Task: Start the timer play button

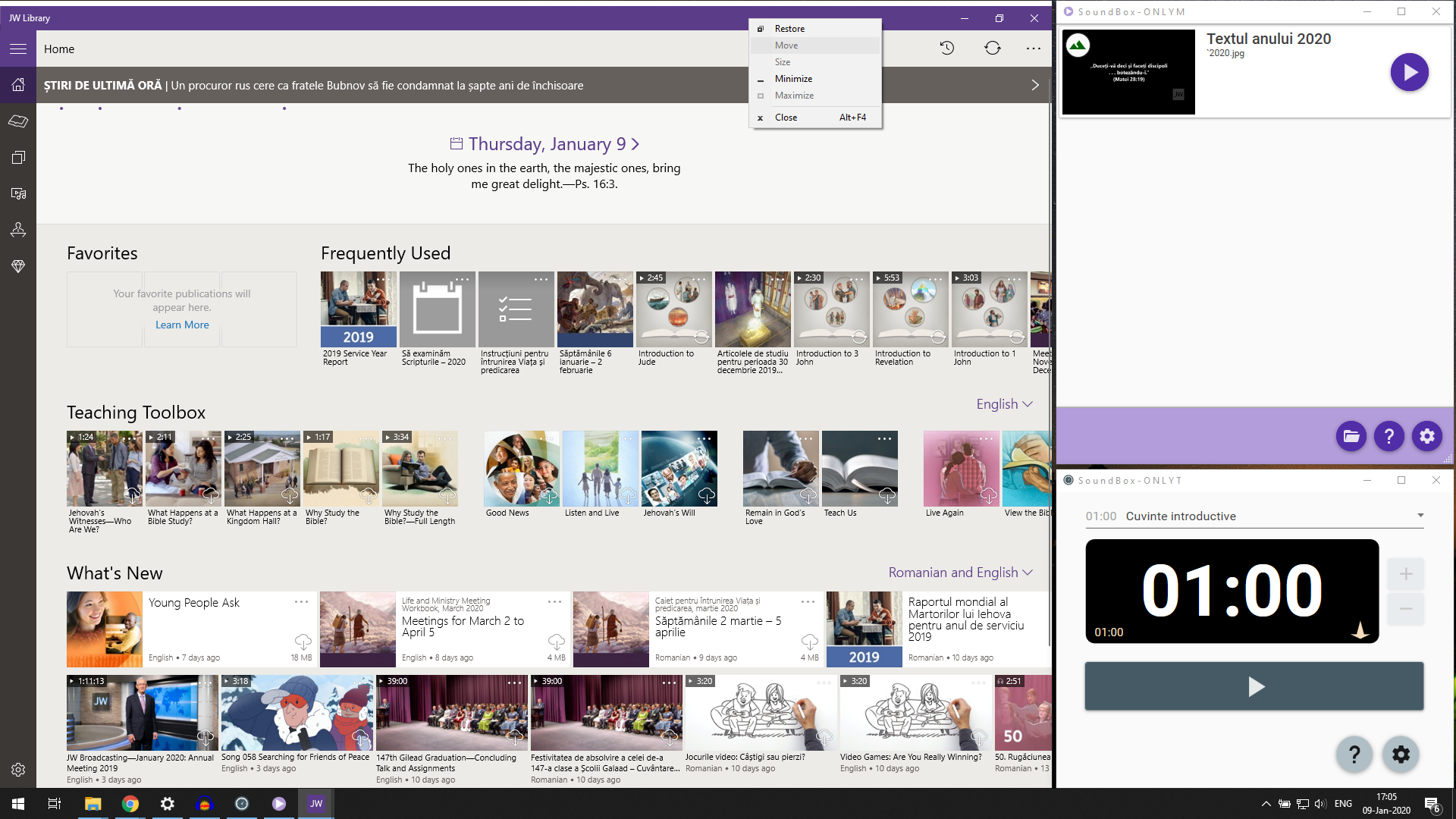Action: point(1254,686)
